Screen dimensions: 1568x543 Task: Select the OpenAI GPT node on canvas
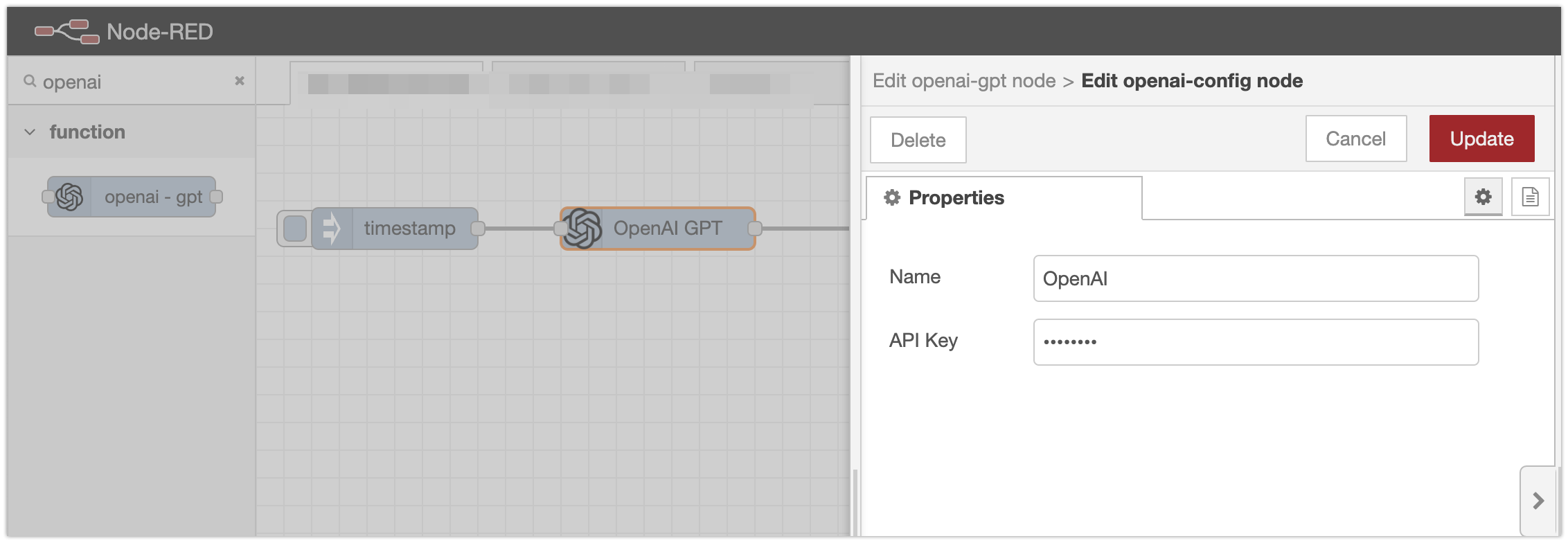click(x=657, y=229)
